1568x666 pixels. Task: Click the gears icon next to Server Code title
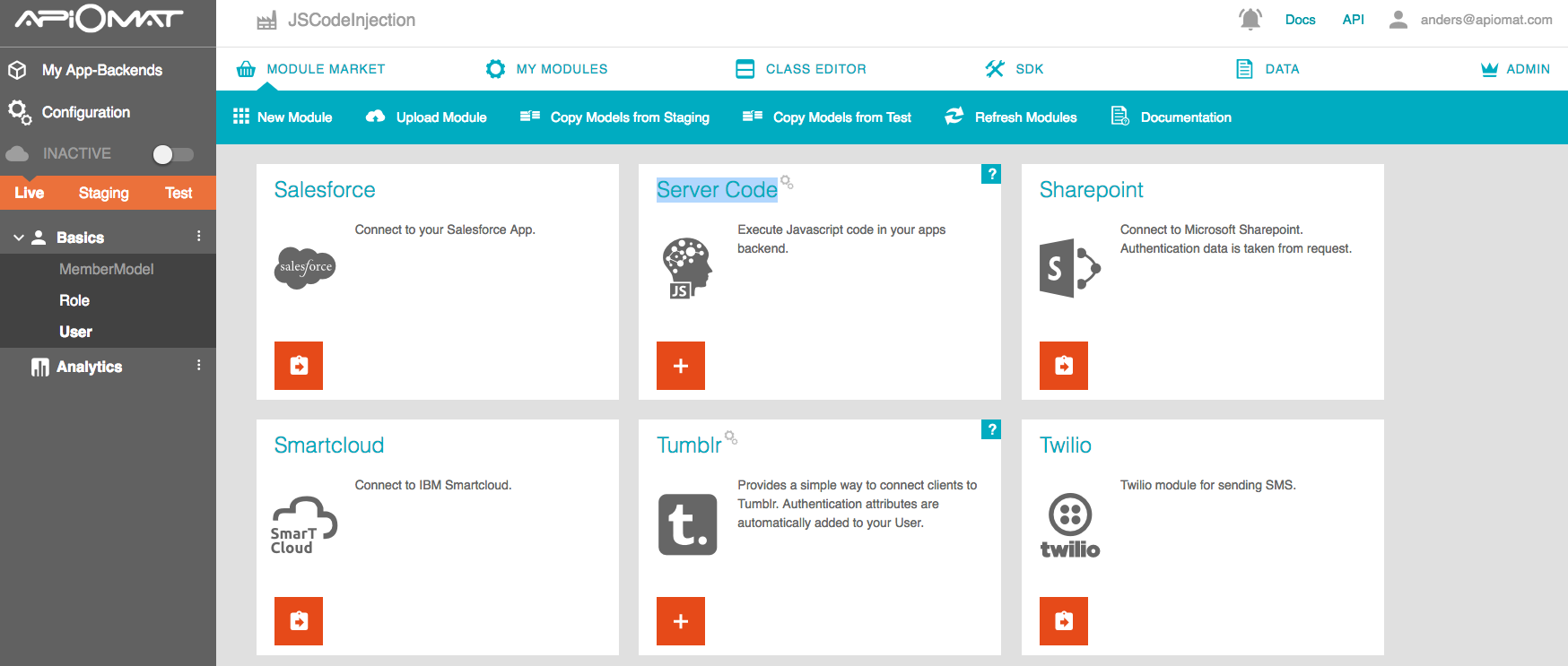[x=787, y=182]
